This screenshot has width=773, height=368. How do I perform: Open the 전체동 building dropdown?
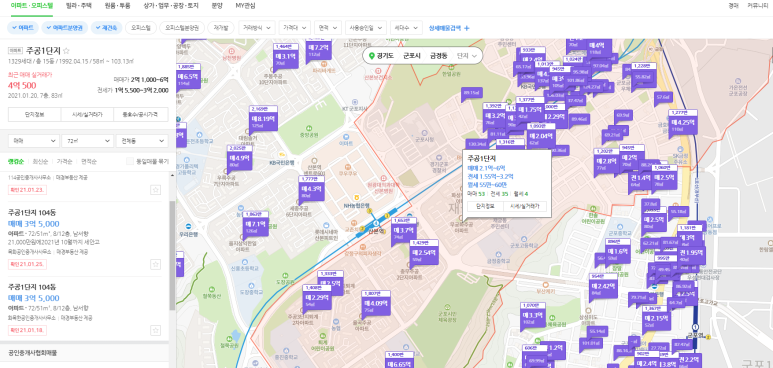click(142, 141)
